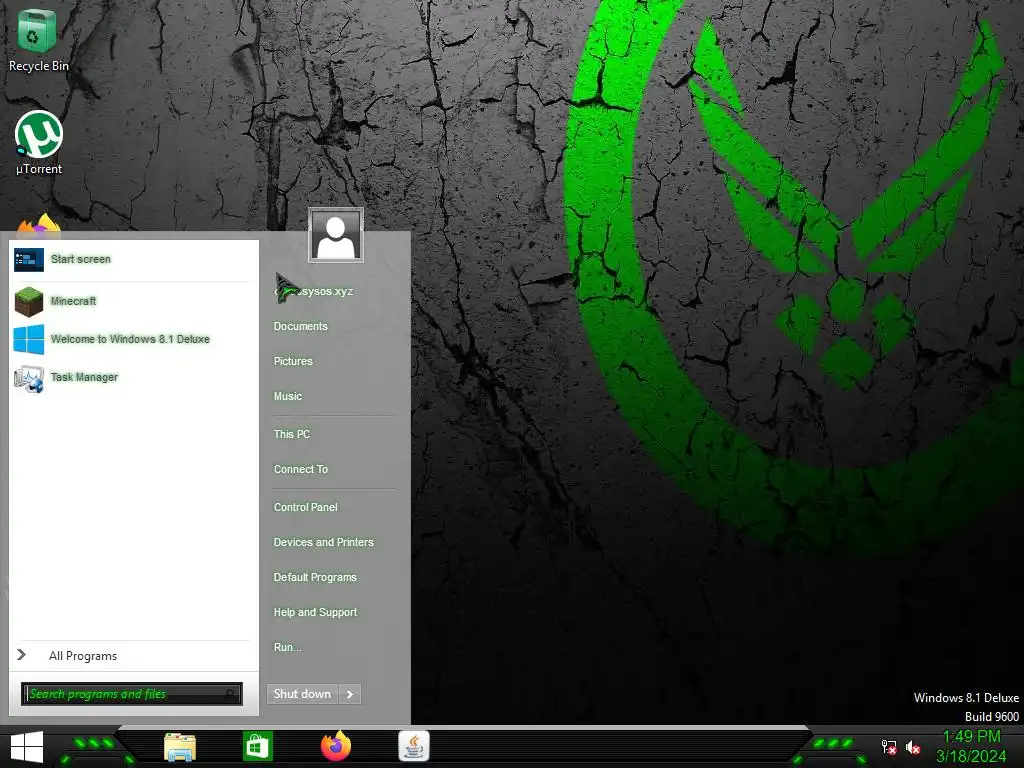Open the Java app on taskbar
The image size is (1024, 768).
pyautogui.click(x=414, y=746)
